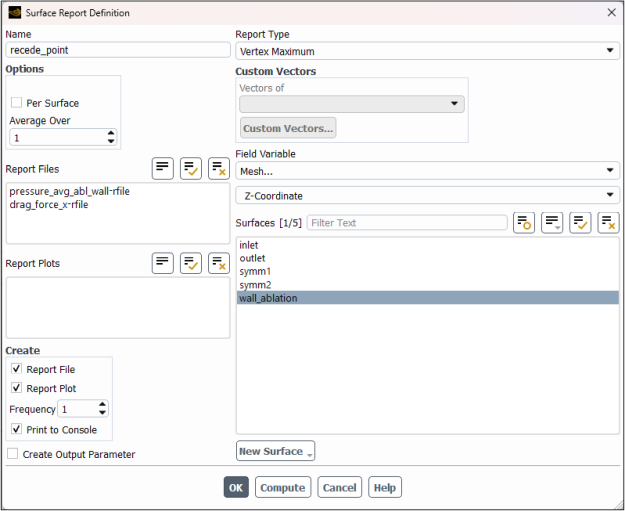This screenshot has height=511, width=625.
Task: Toggle Create Output Parameter checkbox
Action: click(13, 454)
